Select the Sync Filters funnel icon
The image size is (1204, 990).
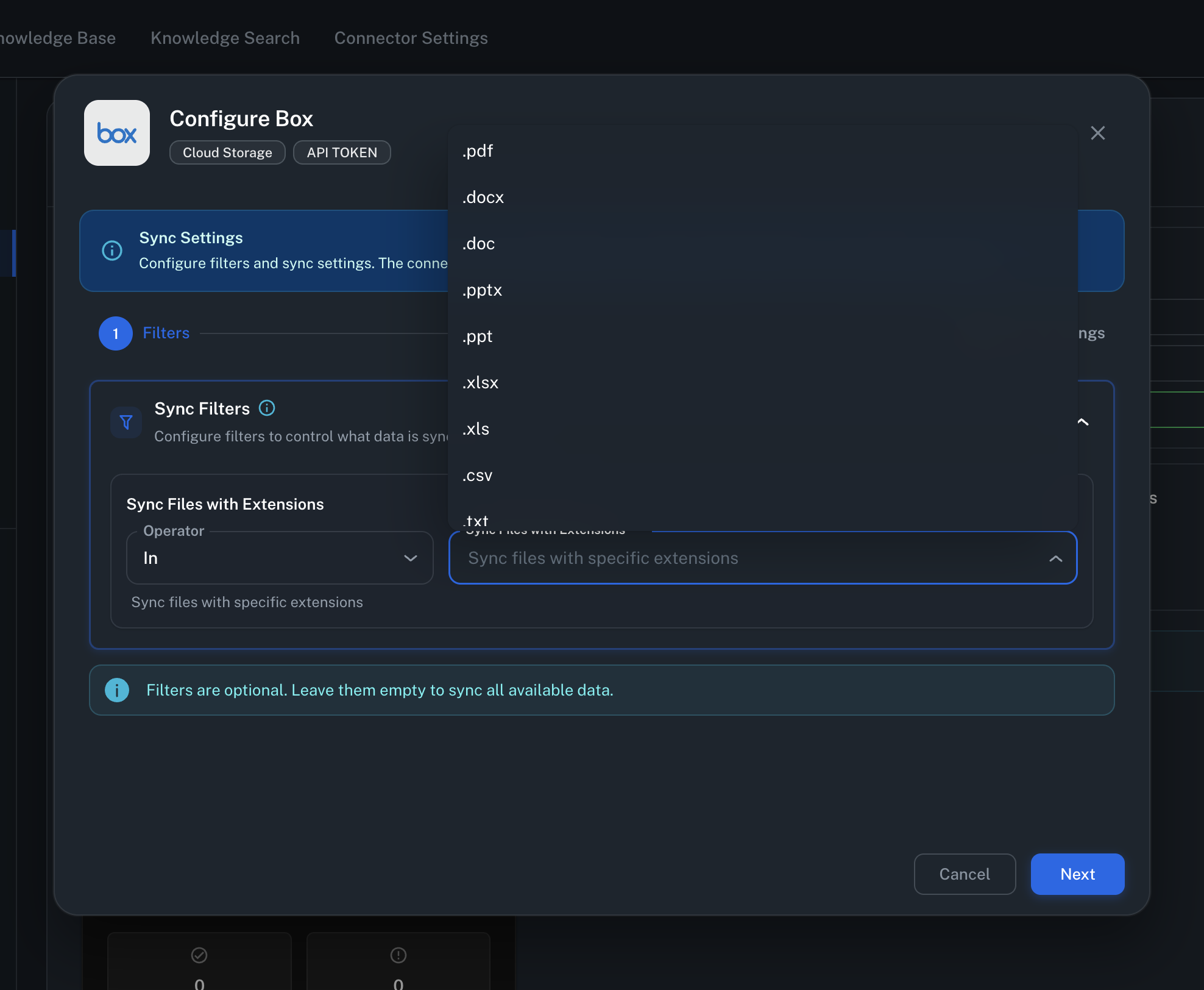(125, 422)
